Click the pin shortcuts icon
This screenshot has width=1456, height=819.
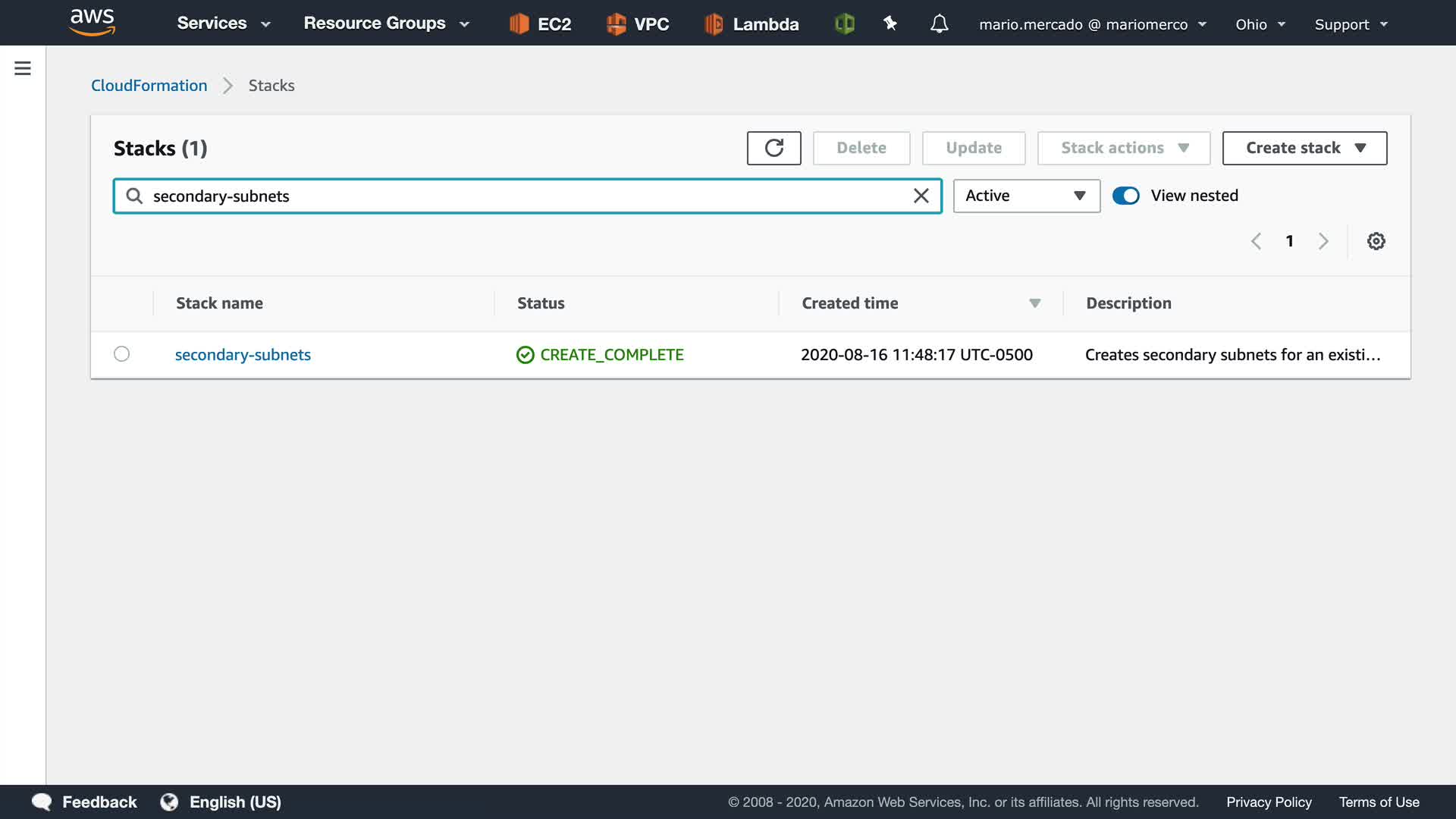(x=890, y=24)
